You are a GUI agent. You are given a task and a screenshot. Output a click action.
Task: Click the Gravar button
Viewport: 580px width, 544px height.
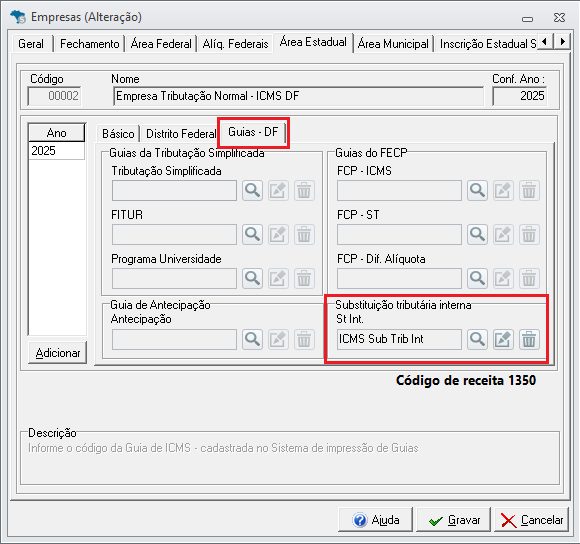[x=454, y=520]
